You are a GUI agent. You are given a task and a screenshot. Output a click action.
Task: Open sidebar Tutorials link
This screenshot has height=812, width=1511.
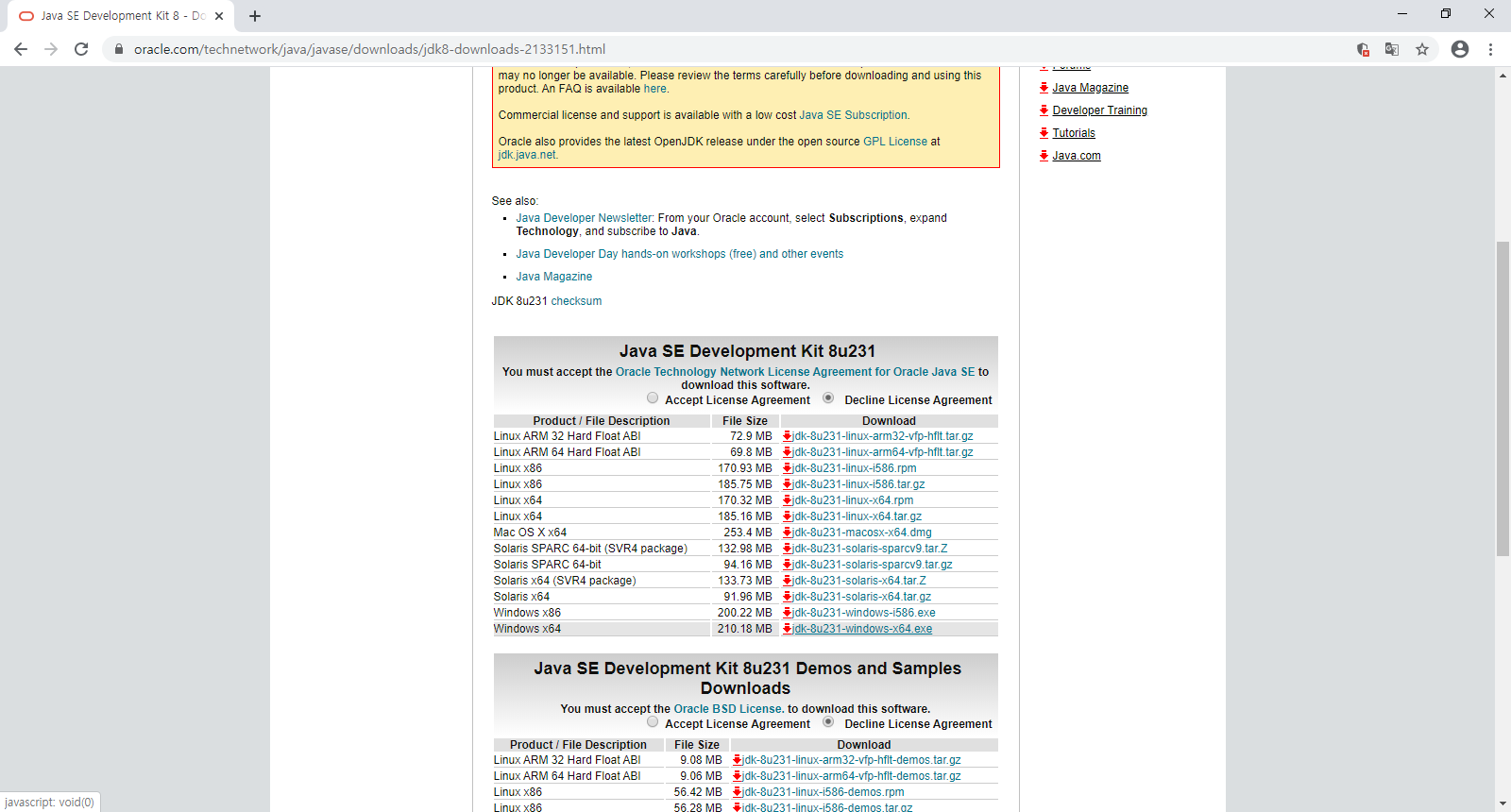click(x=1074, y=133)
